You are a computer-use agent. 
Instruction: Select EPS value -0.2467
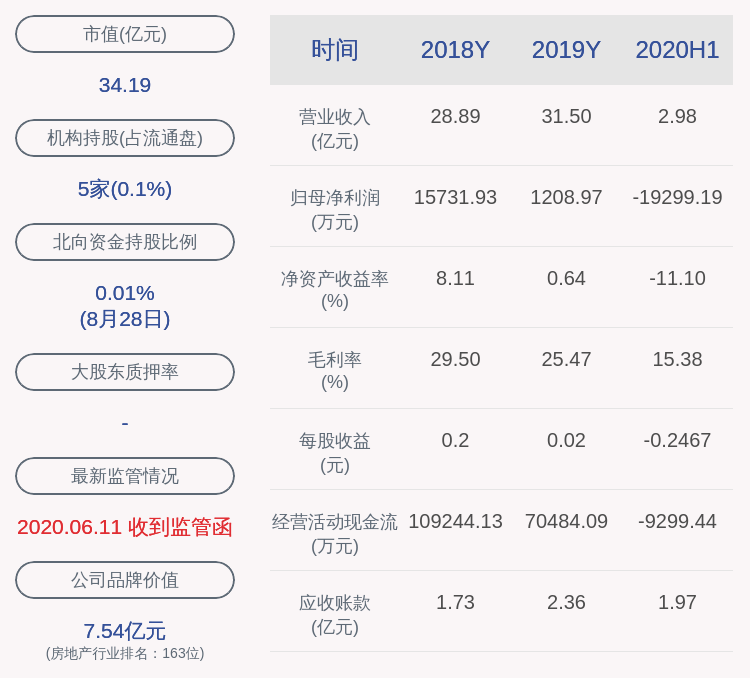click(x=677, y=440)
